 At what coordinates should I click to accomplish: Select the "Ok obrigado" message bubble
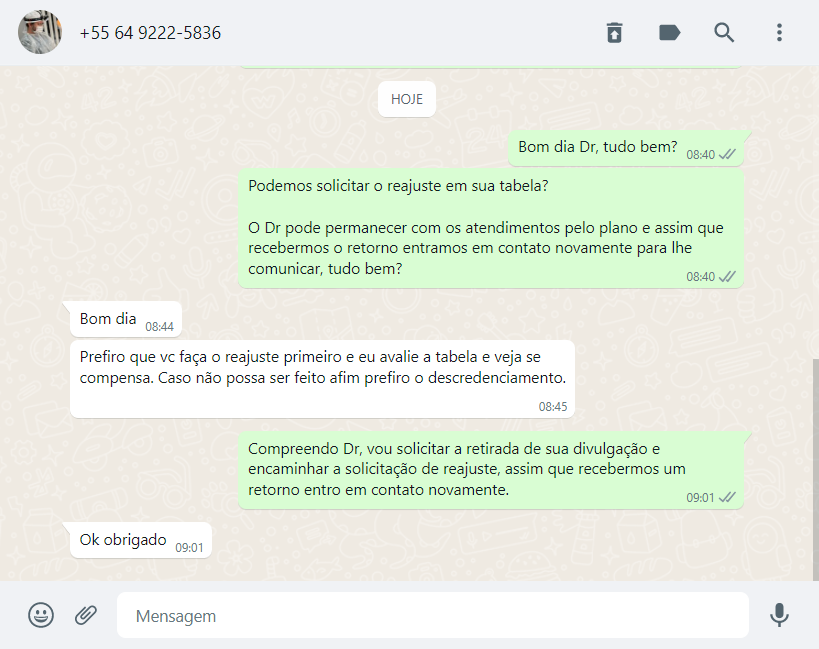click(x=141, y=540)
